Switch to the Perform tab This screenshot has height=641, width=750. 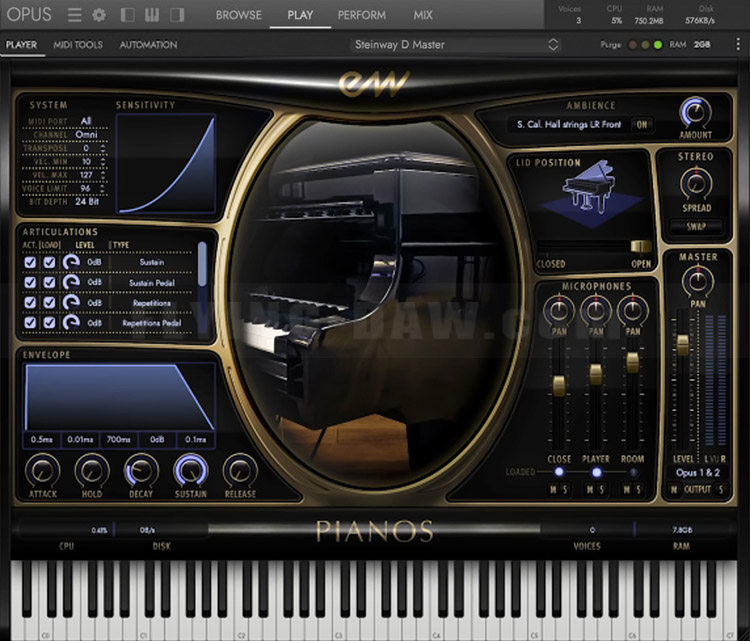(x=362, y=15)
